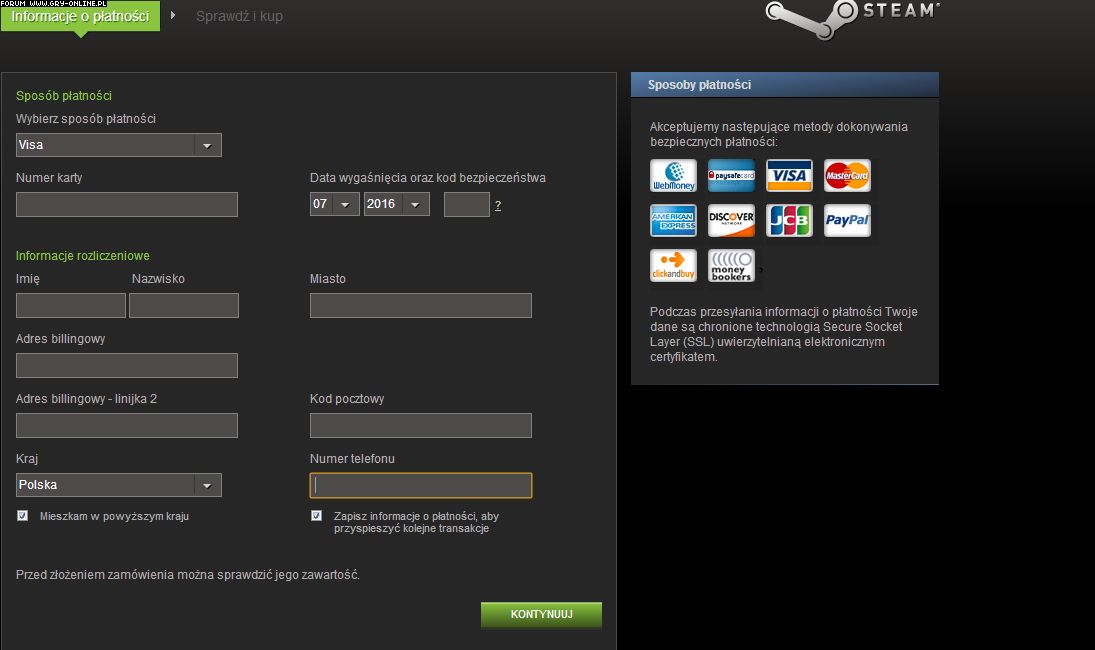Click the American Express icon

[x=673, y=221]
